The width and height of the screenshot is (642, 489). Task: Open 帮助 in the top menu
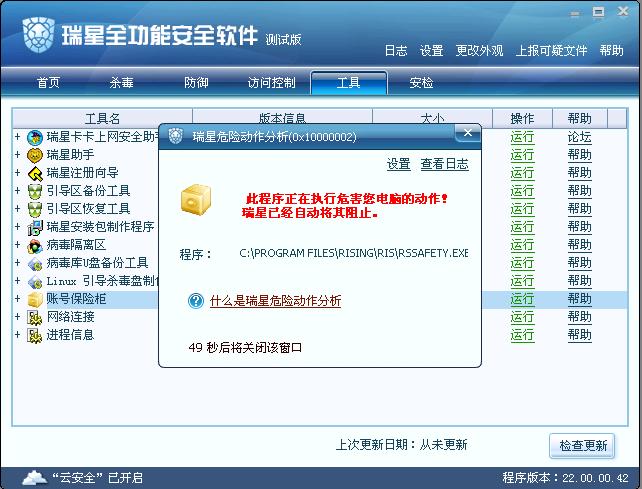[611, 50]
